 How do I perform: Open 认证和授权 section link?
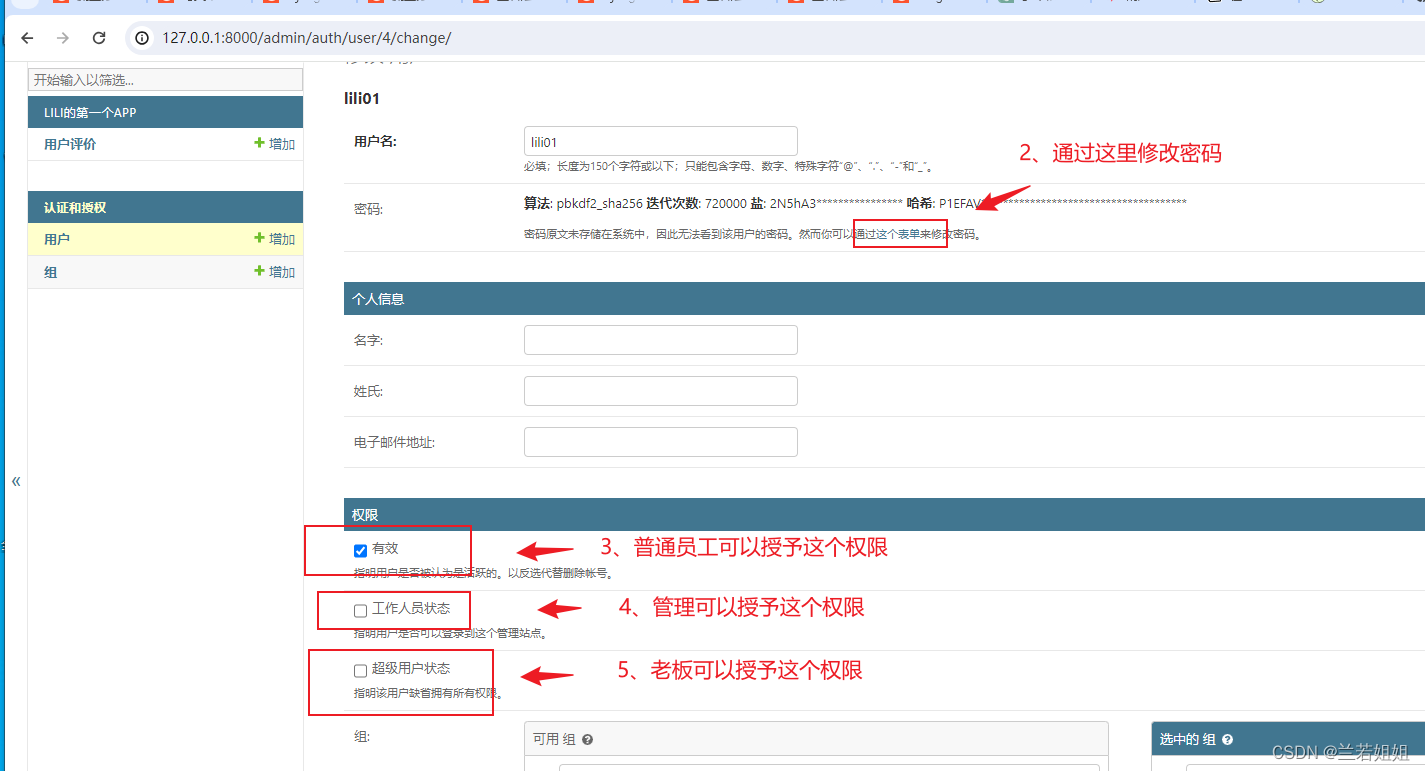pos(75,208)
